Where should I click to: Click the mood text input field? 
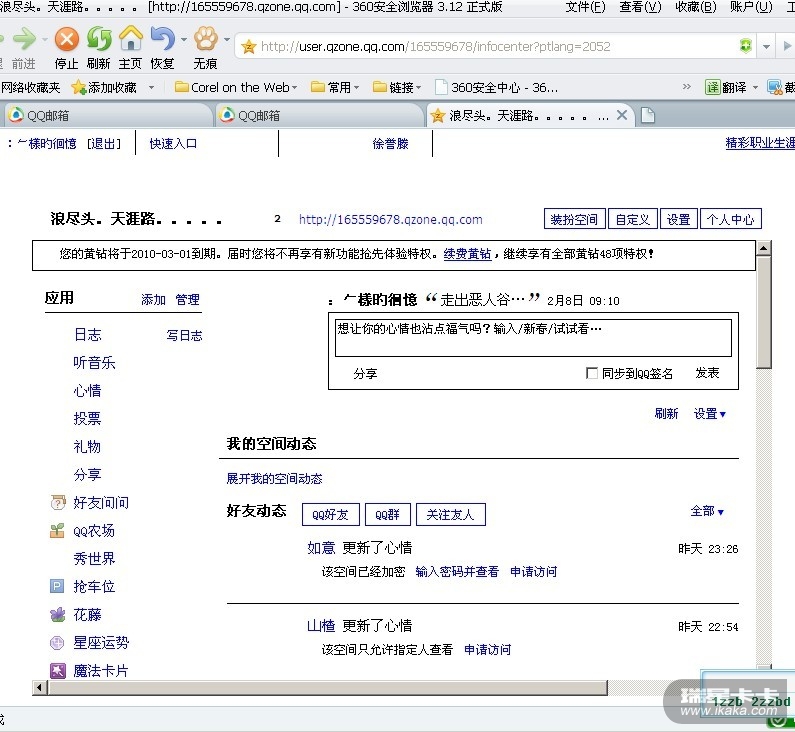point(533,338)
